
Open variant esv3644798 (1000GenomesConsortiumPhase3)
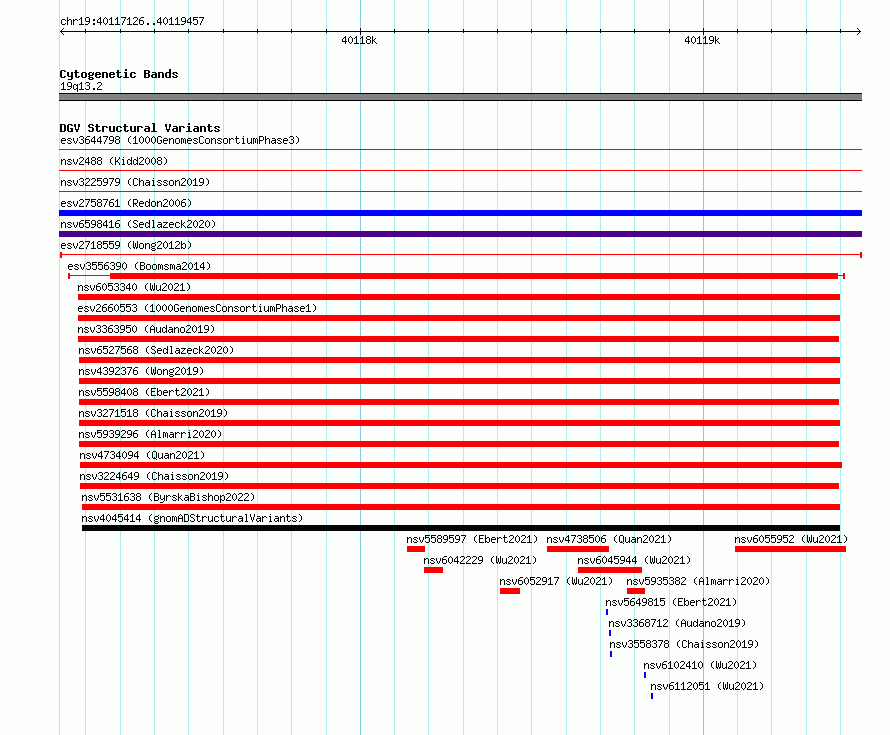(180, 140)
